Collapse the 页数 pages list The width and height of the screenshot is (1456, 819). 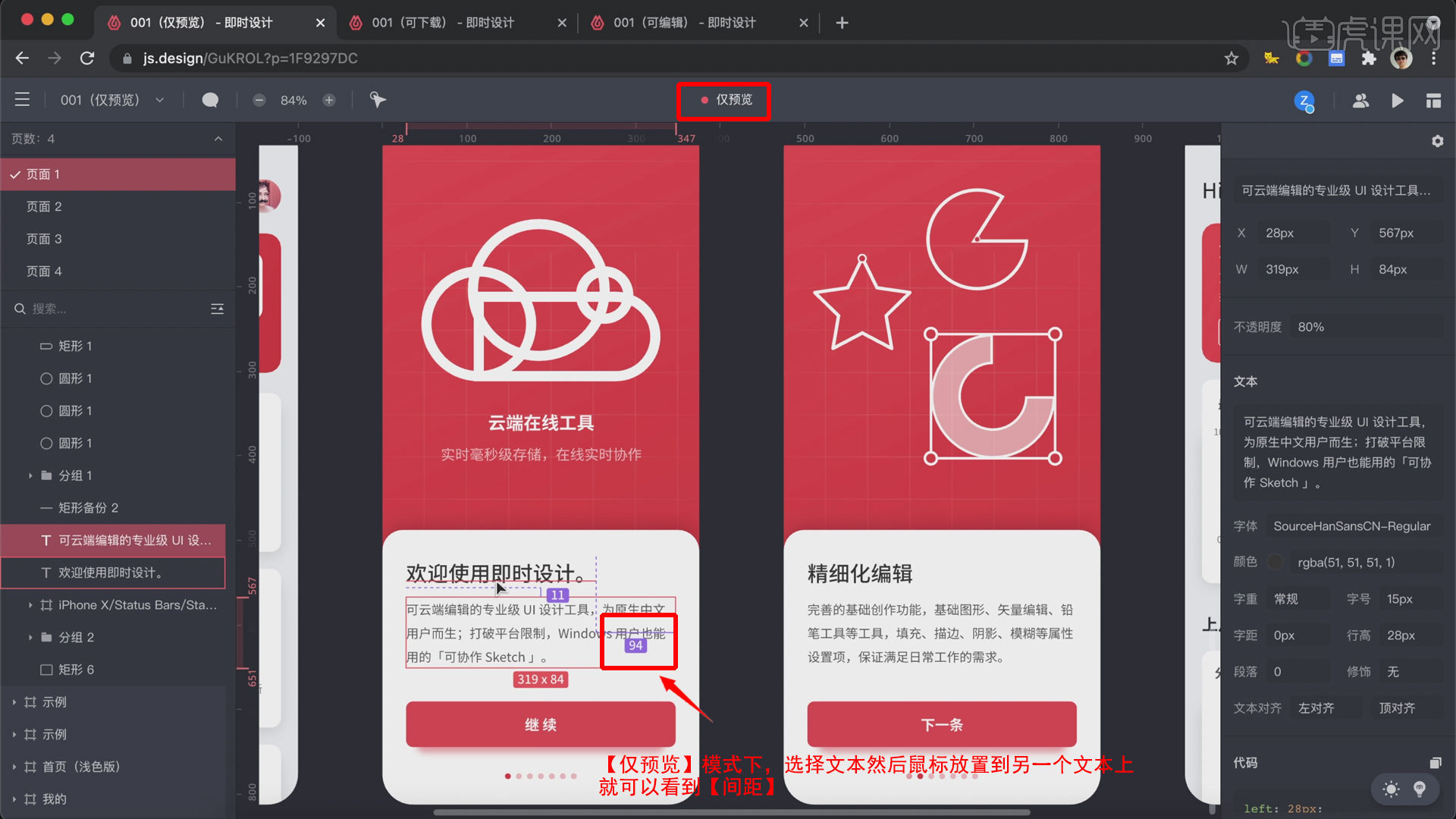218,139
